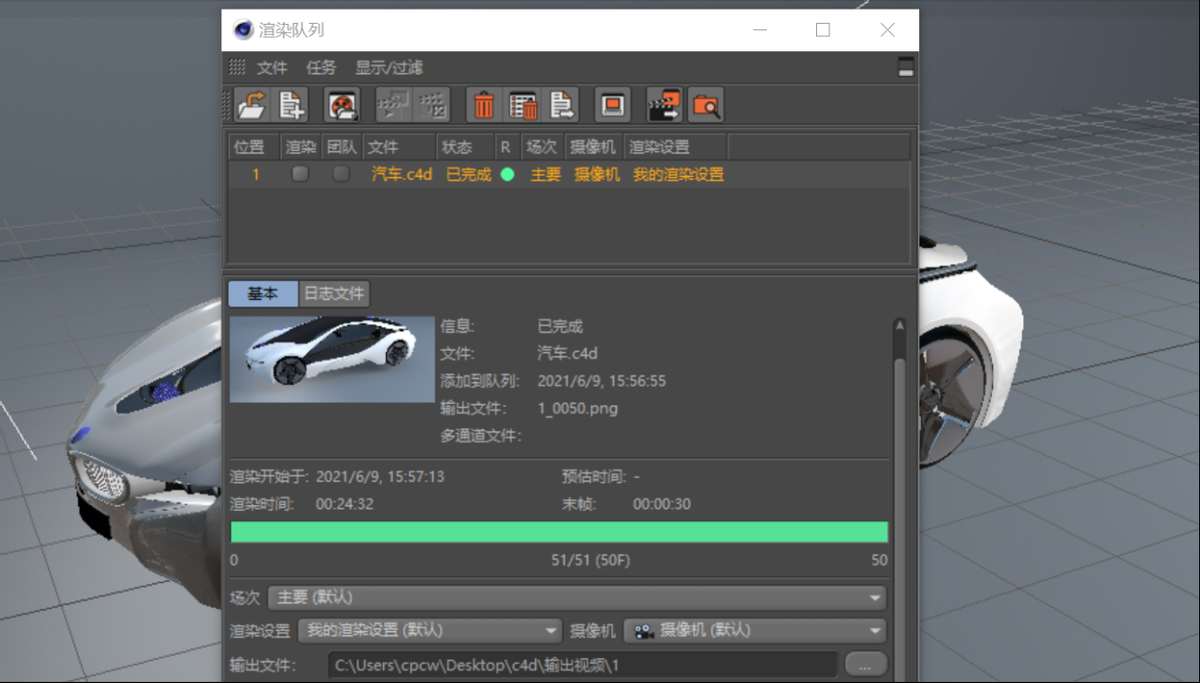The height and width of the screenshot is (683, 1200).
Task: Click the browse (...) output file button
Action: 865,664
